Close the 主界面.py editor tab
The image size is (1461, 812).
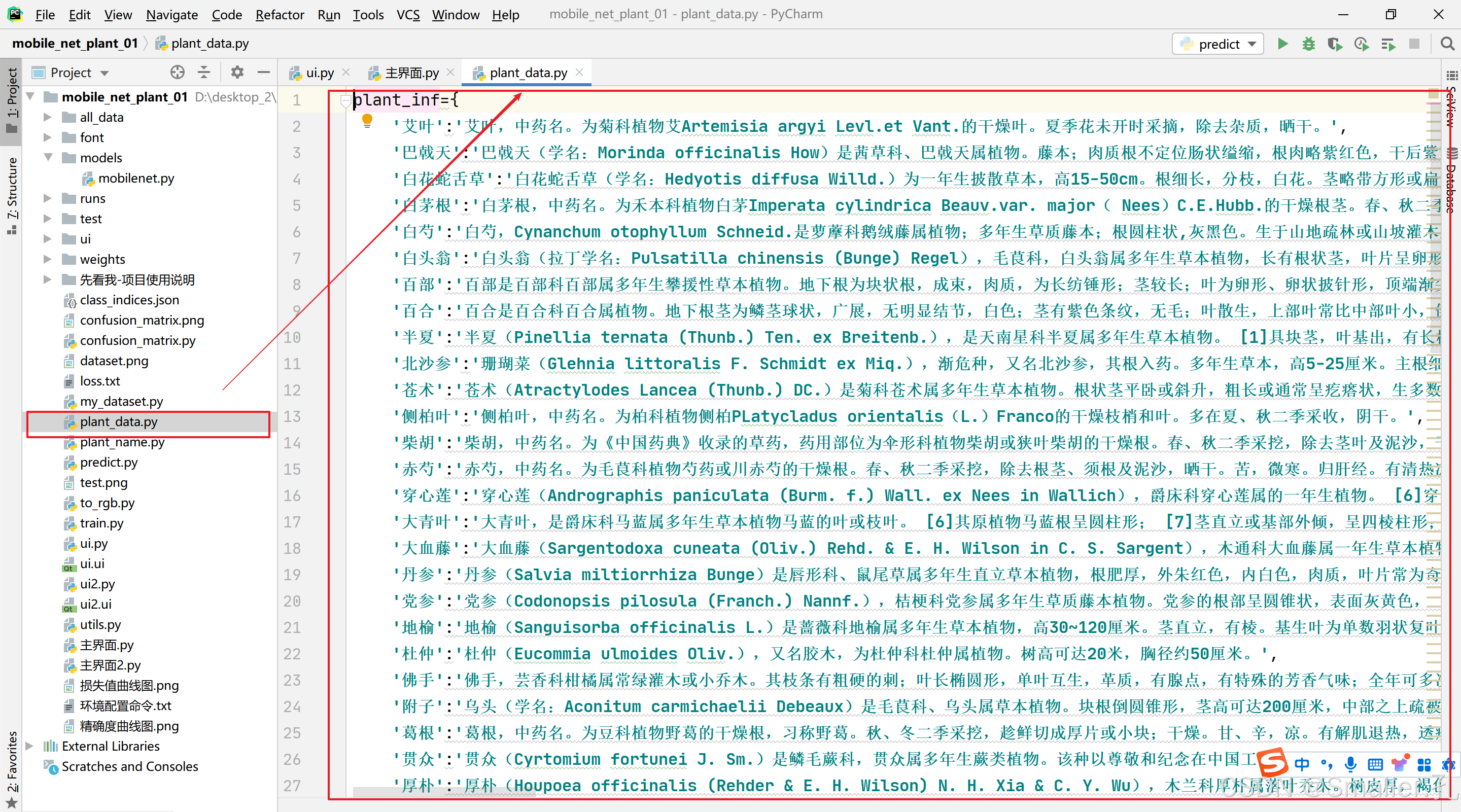coord(451,73)
